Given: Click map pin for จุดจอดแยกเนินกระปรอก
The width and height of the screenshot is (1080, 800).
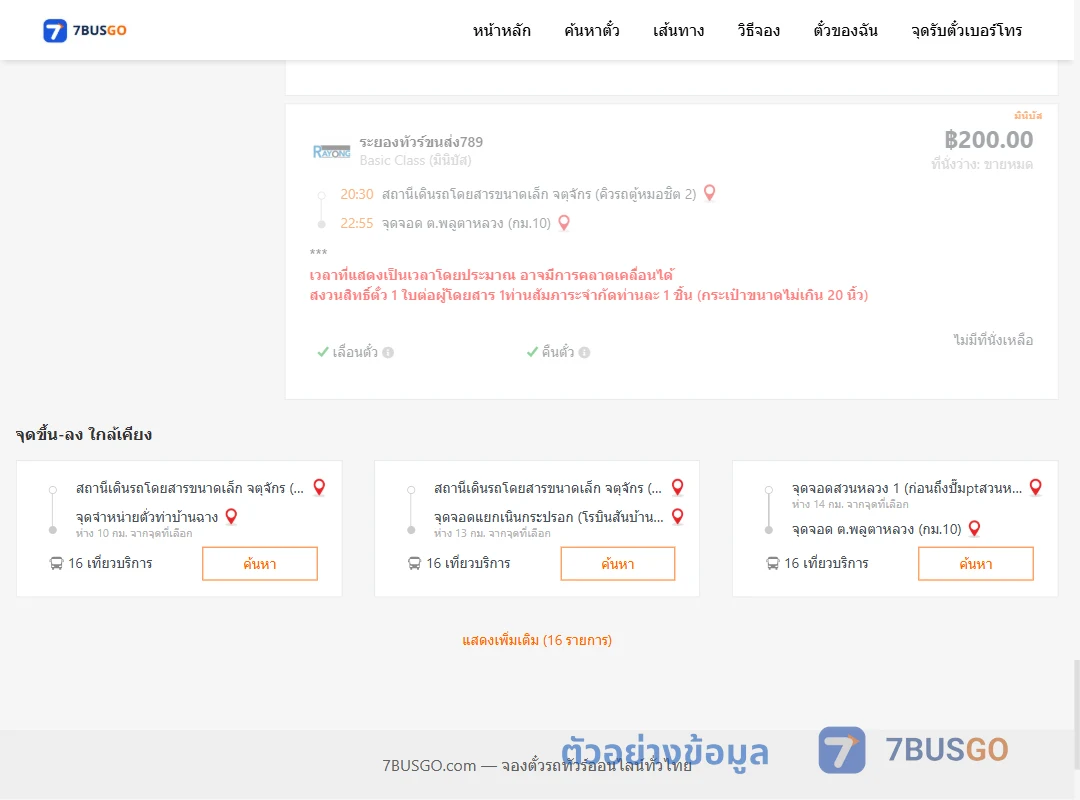Looking at the screenshot, I should [x=678, y=516].
